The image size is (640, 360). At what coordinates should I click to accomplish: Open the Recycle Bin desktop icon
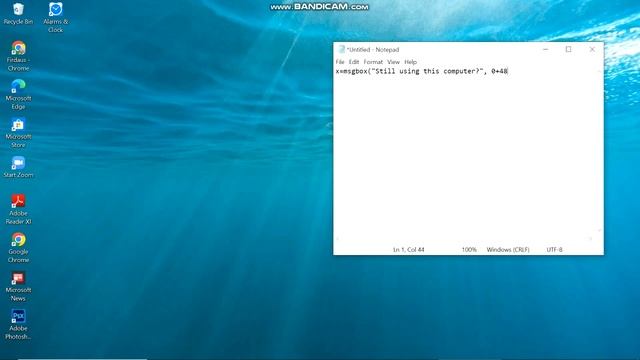18,13
